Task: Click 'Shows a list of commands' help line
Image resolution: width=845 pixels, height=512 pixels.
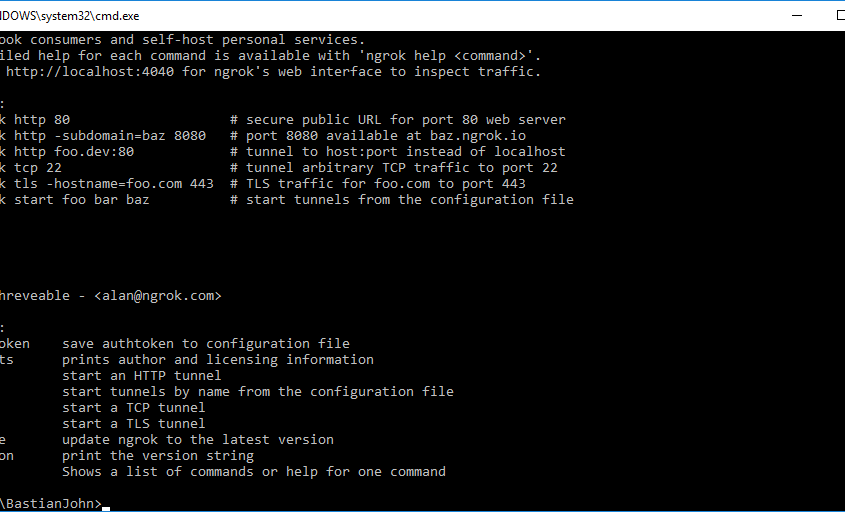Action: 254,472
